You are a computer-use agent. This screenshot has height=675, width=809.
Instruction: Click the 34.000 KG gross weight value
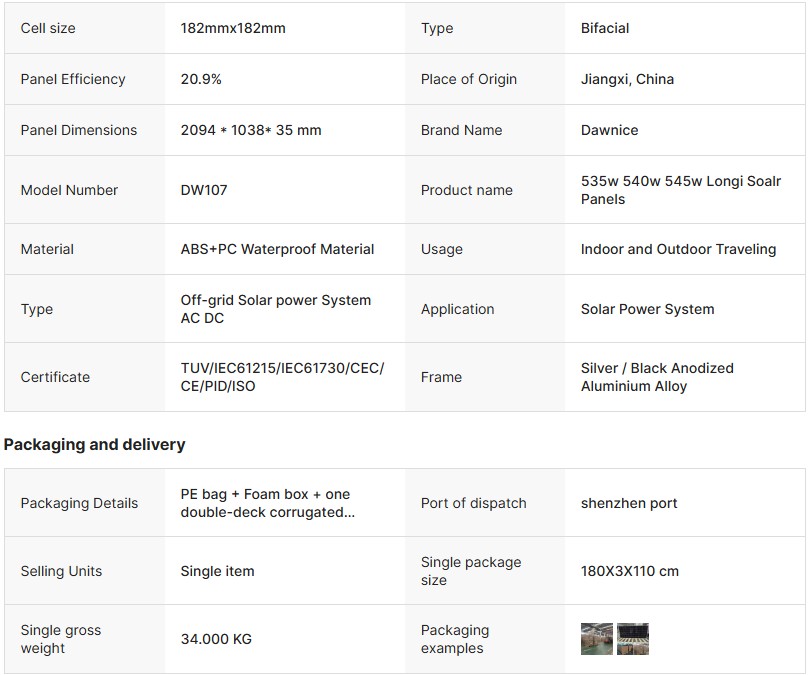tap(216, 639)
